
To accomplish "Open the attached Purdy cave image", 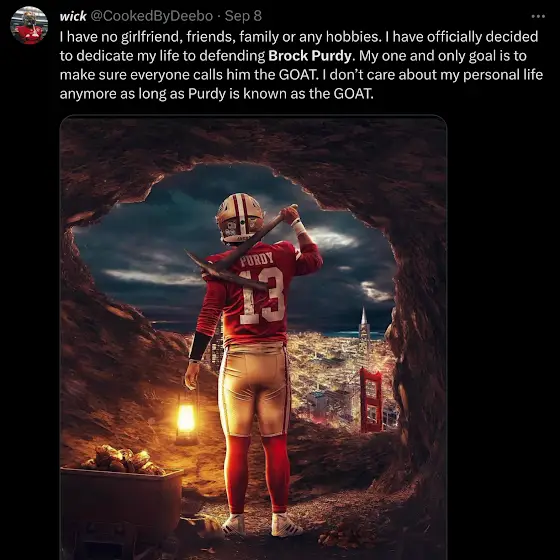I will click(x=253, y=338).
